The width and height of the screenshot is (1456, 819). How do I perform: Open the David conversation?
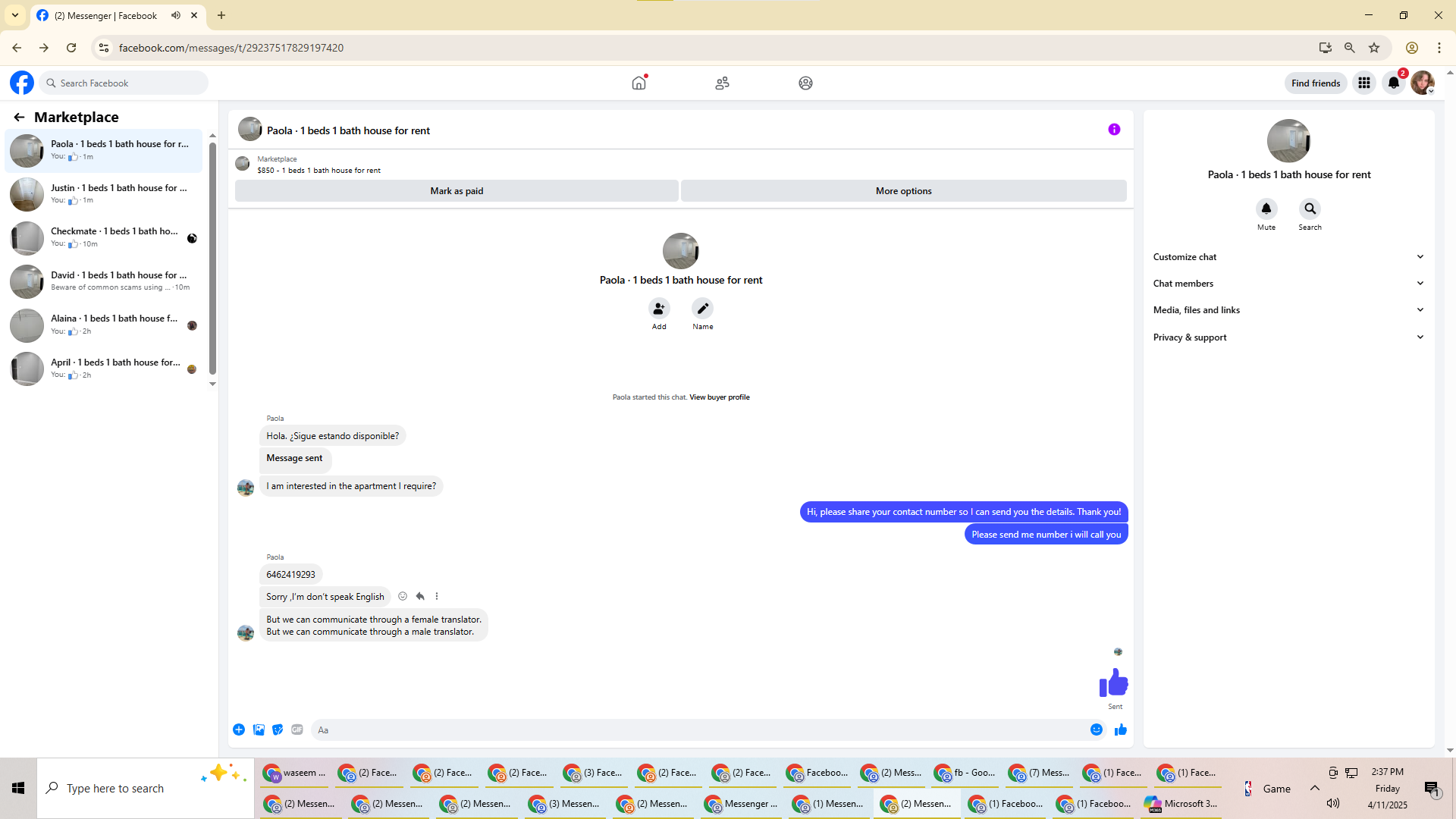[104, 281]
